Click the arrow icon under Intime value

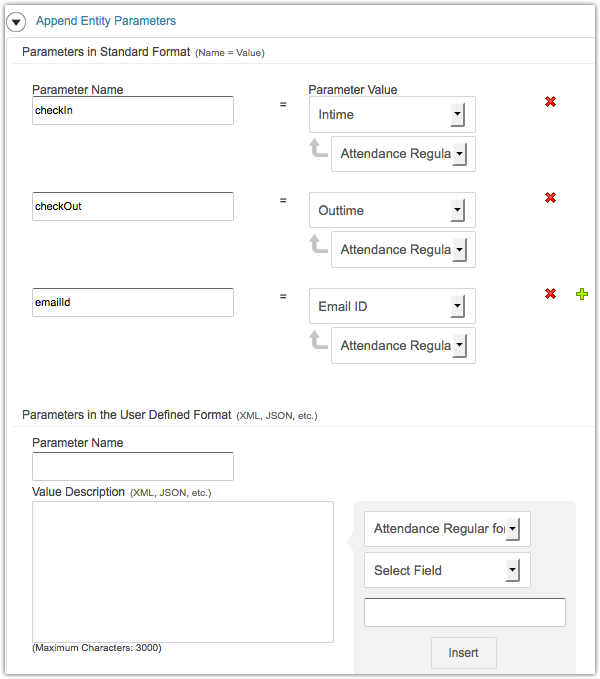(318, 150)
